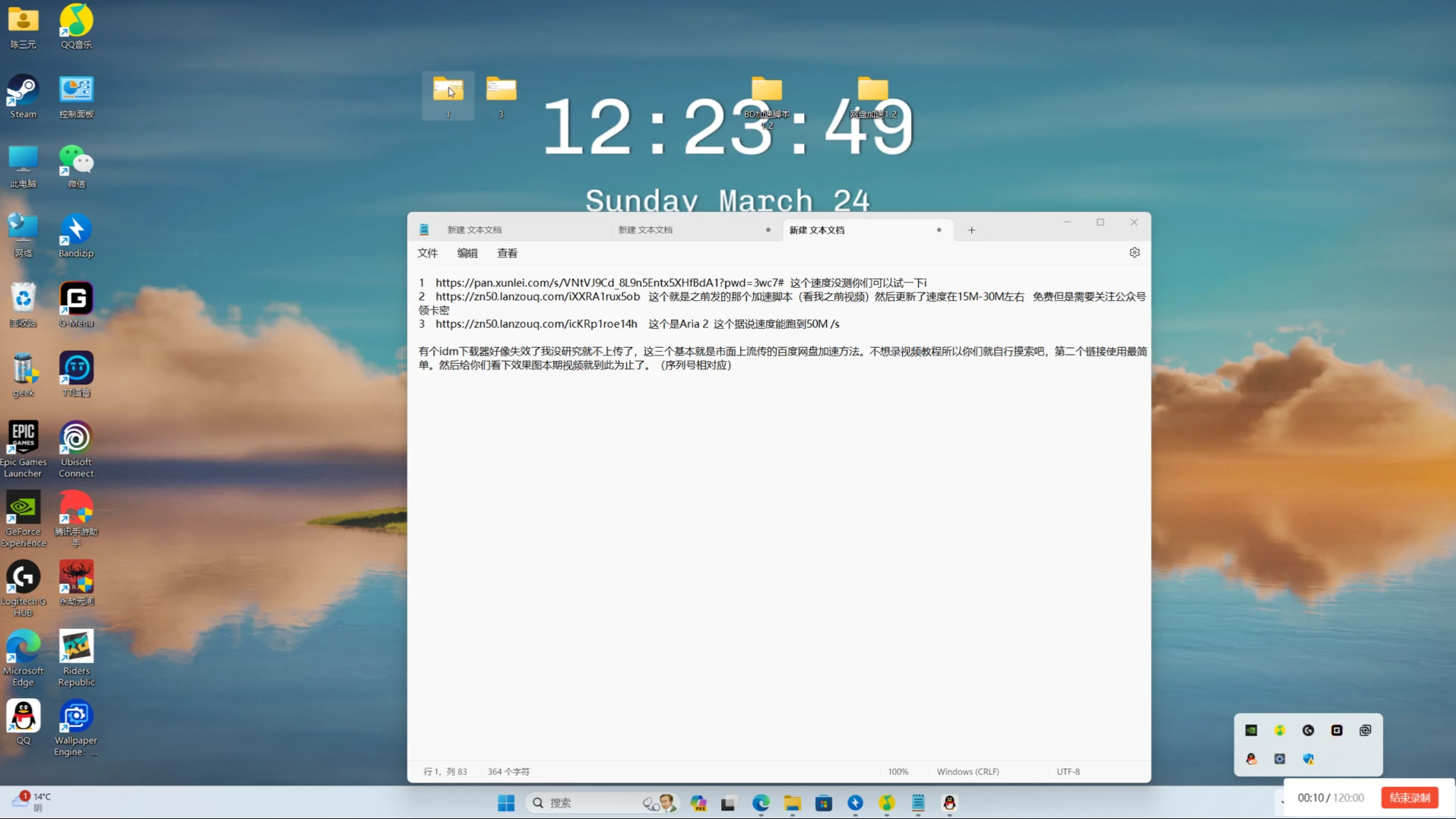This screenshot has height=819, width=1456.
Task: Open weather widget showing 14°C
Action: [x=31, y=802]
